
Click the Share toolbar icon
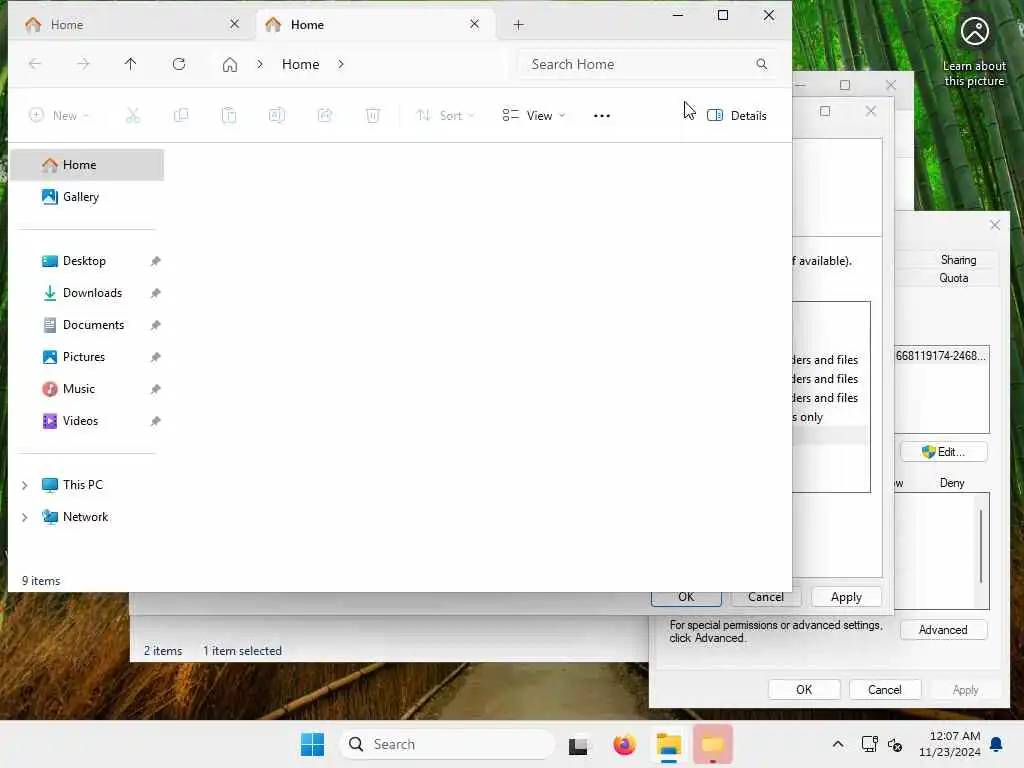[325, 116]
